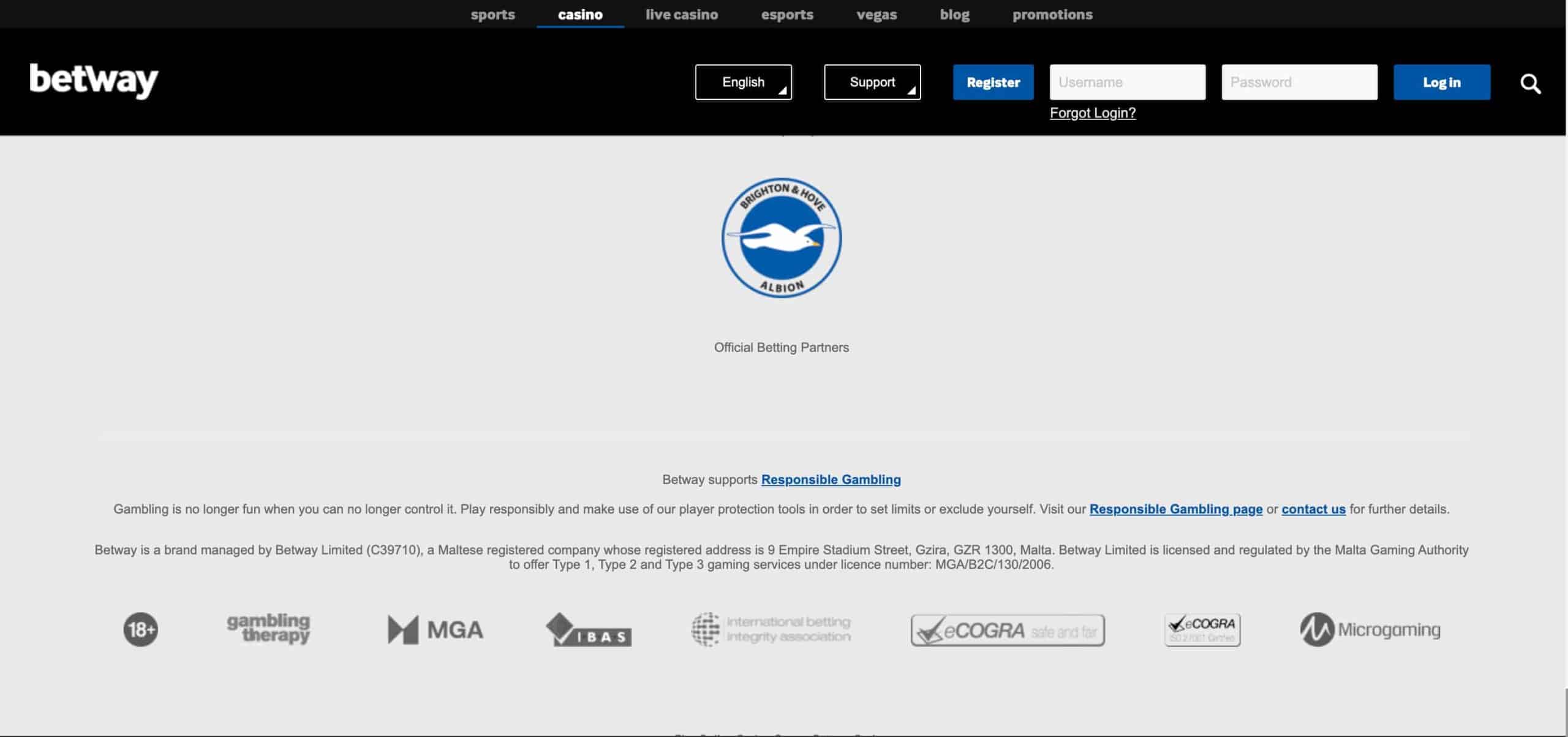Click the MGA logo
The height and width of the screenshot is (737, 1568).
coord(435,629)
